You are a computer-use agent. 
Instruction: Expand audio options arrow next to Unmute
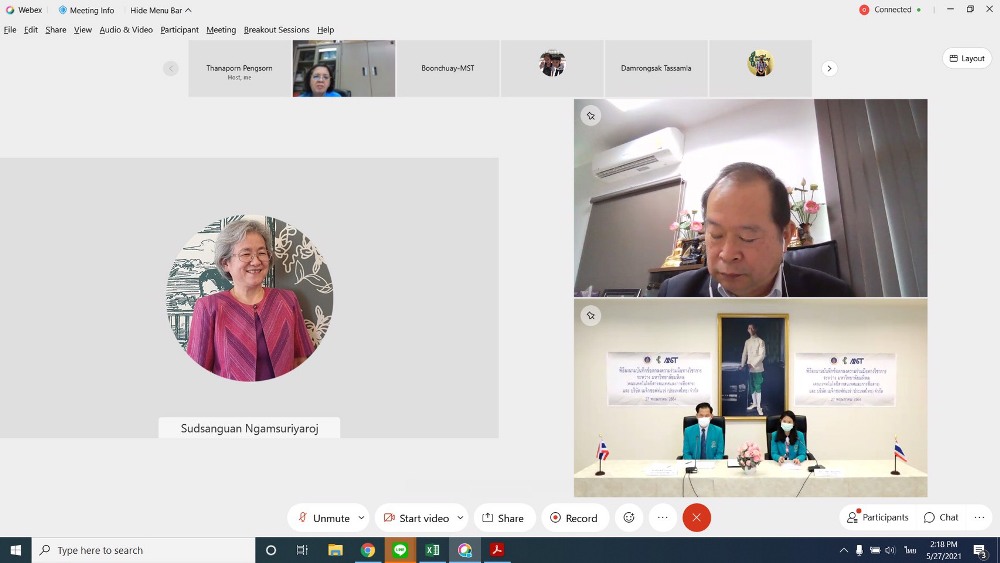(361, 518)
